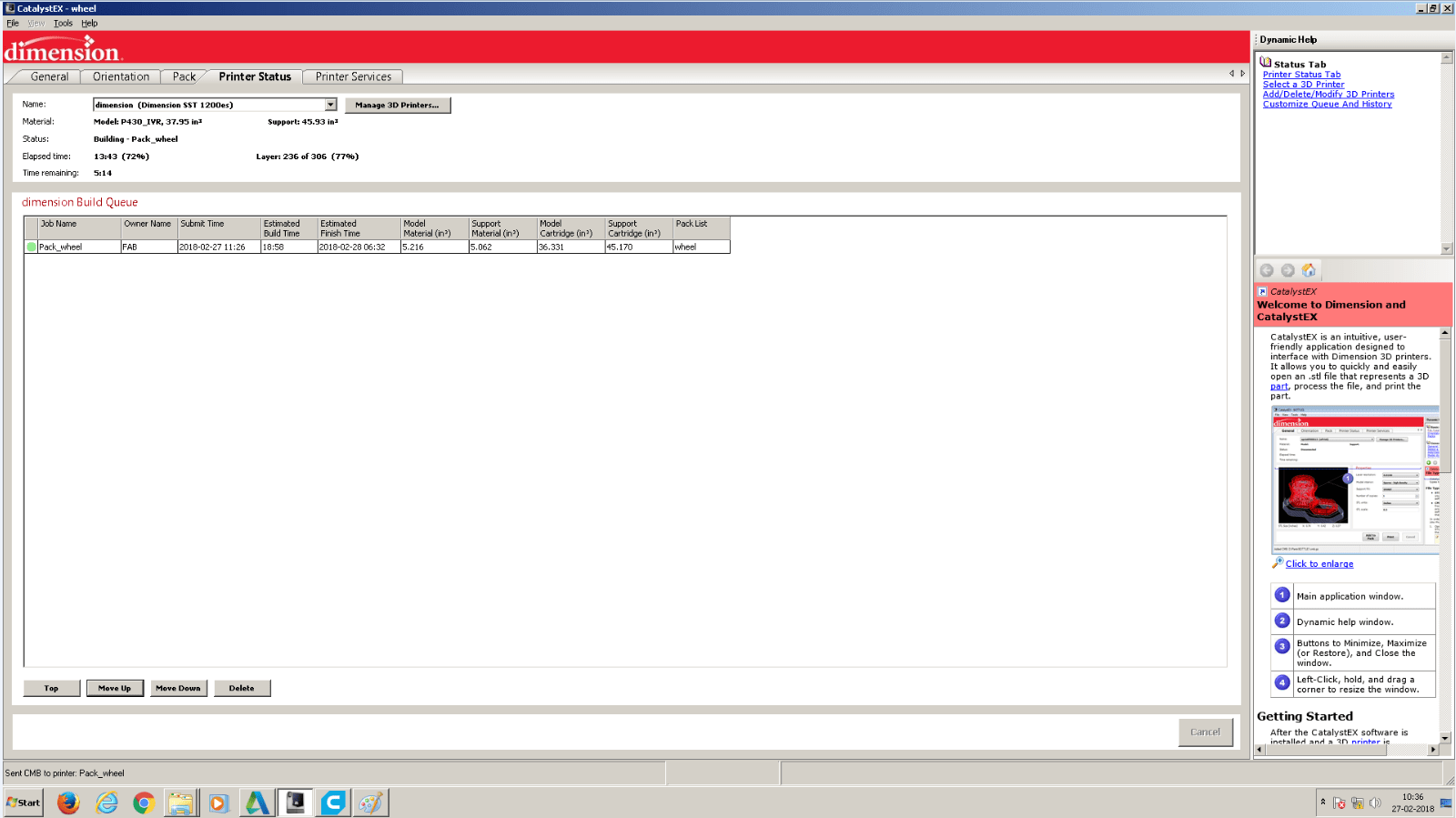The height and width of the screenshot is (818, 1456).
Task: Open the volume speaker tray icon
Action: click(x=1375, y=803)
